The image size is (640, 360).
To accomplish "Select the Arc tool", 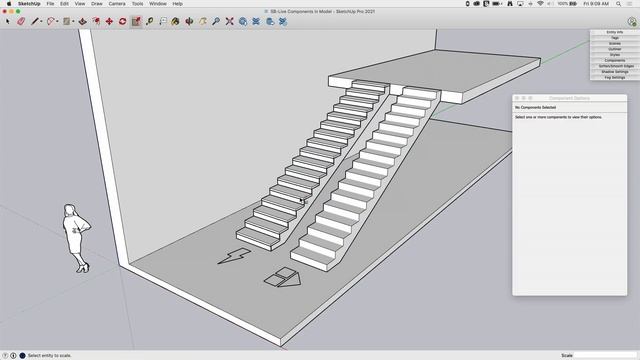I will (51, 21).
